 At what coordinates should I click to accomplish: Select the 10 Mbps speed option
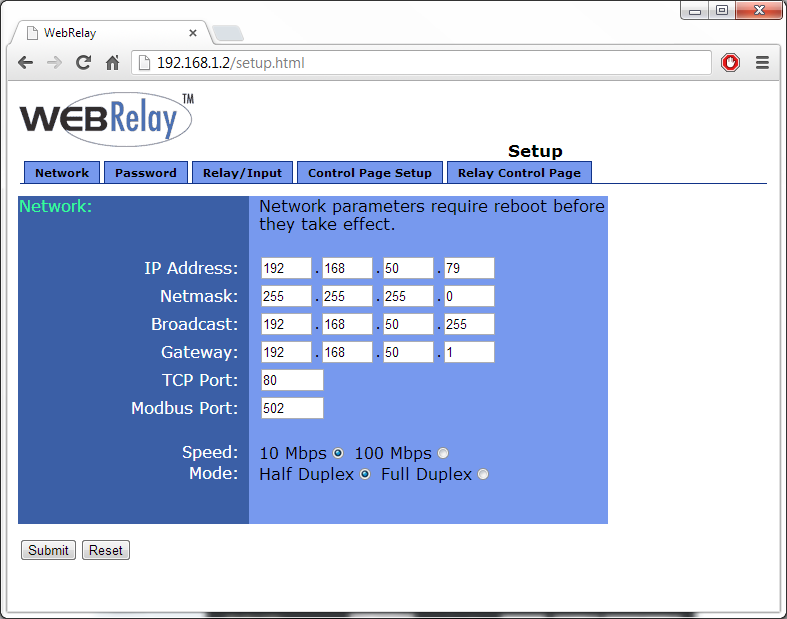[x=338, y=453]
